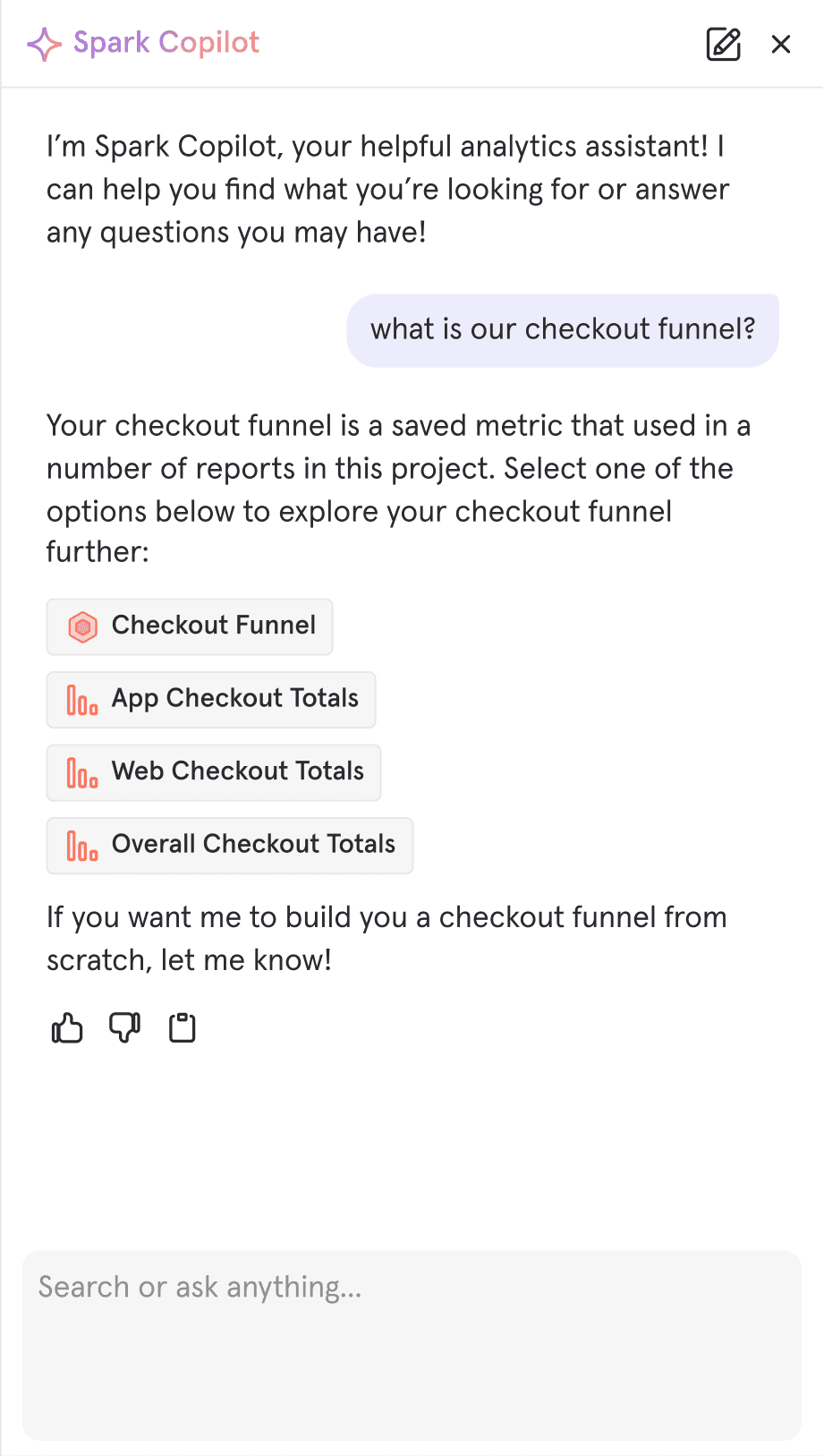Select the Web Checkout Totals option

(x=214, y=772)
